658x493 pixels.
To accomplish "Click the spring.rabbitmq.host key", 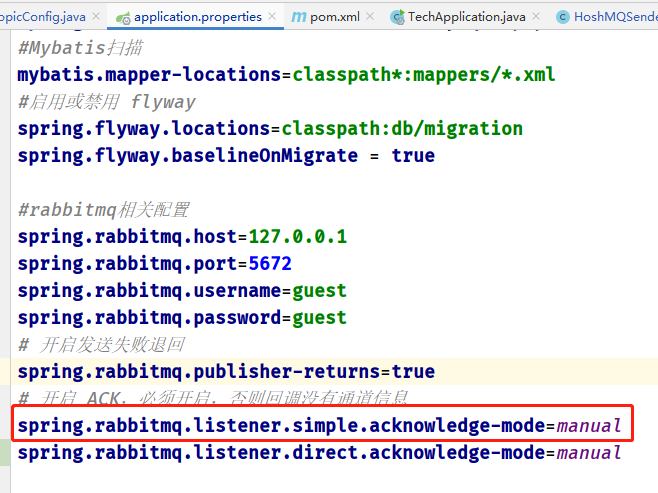I will click(x=128, y=237).
